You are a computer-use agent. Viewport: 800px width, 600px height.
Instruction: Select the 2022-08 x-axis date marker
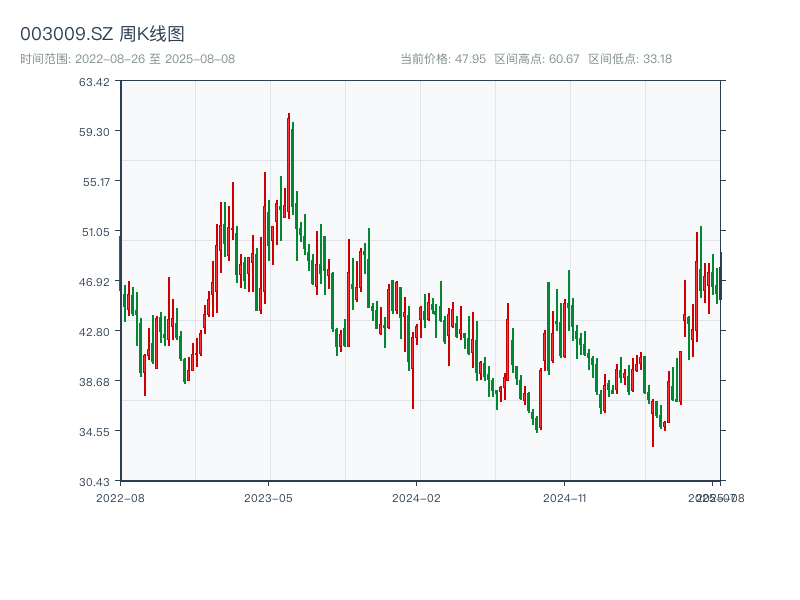pyautogui.click(x=120, y=497)
